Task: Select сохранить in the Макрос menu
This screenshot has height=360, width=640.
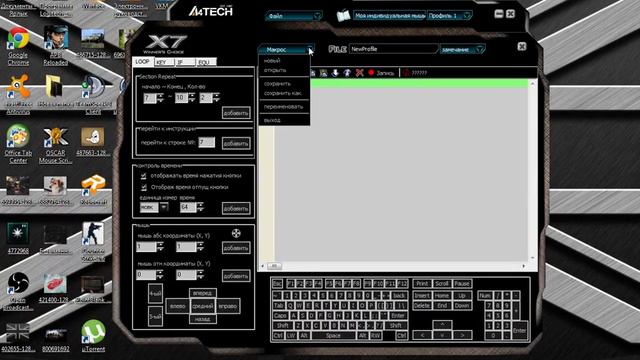Action: pyautogui.click(x=277, y=84)
